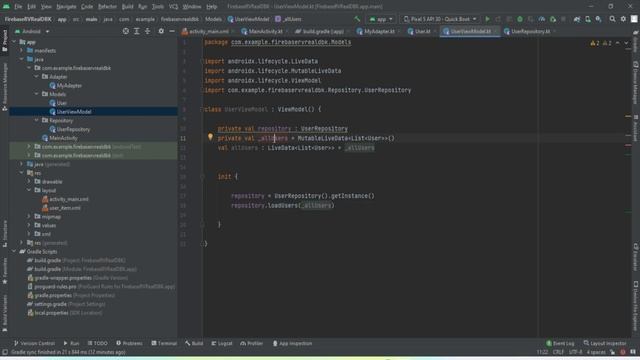Click error stripe mark on editor scrollbar
This screenshot has width=640, height=360.
[628, 145]
